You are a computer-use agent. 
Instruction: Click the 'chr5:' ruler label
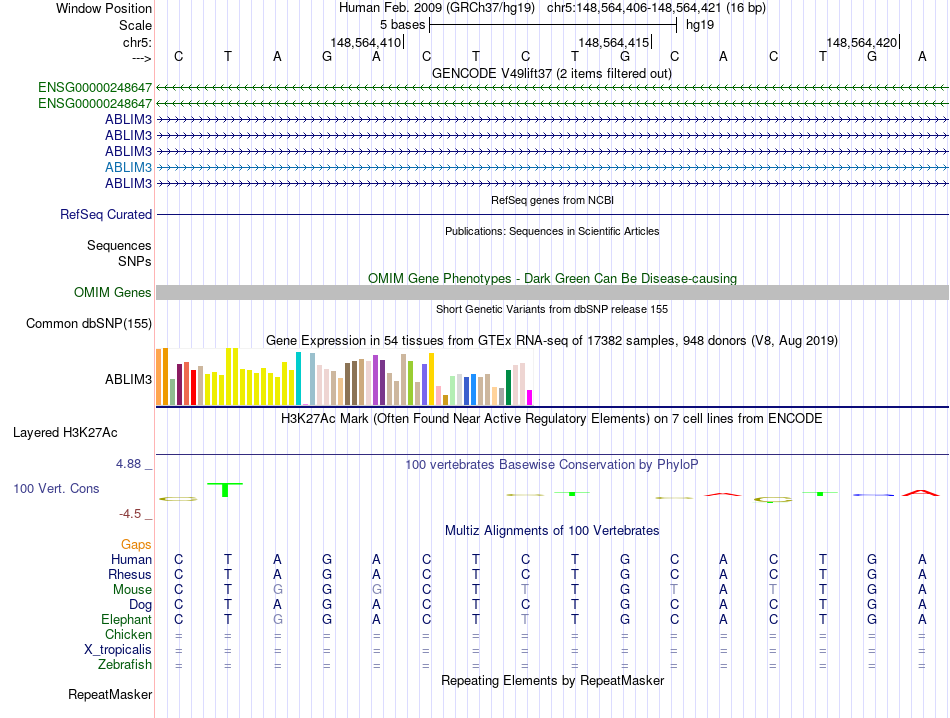(x=137, y=42)
